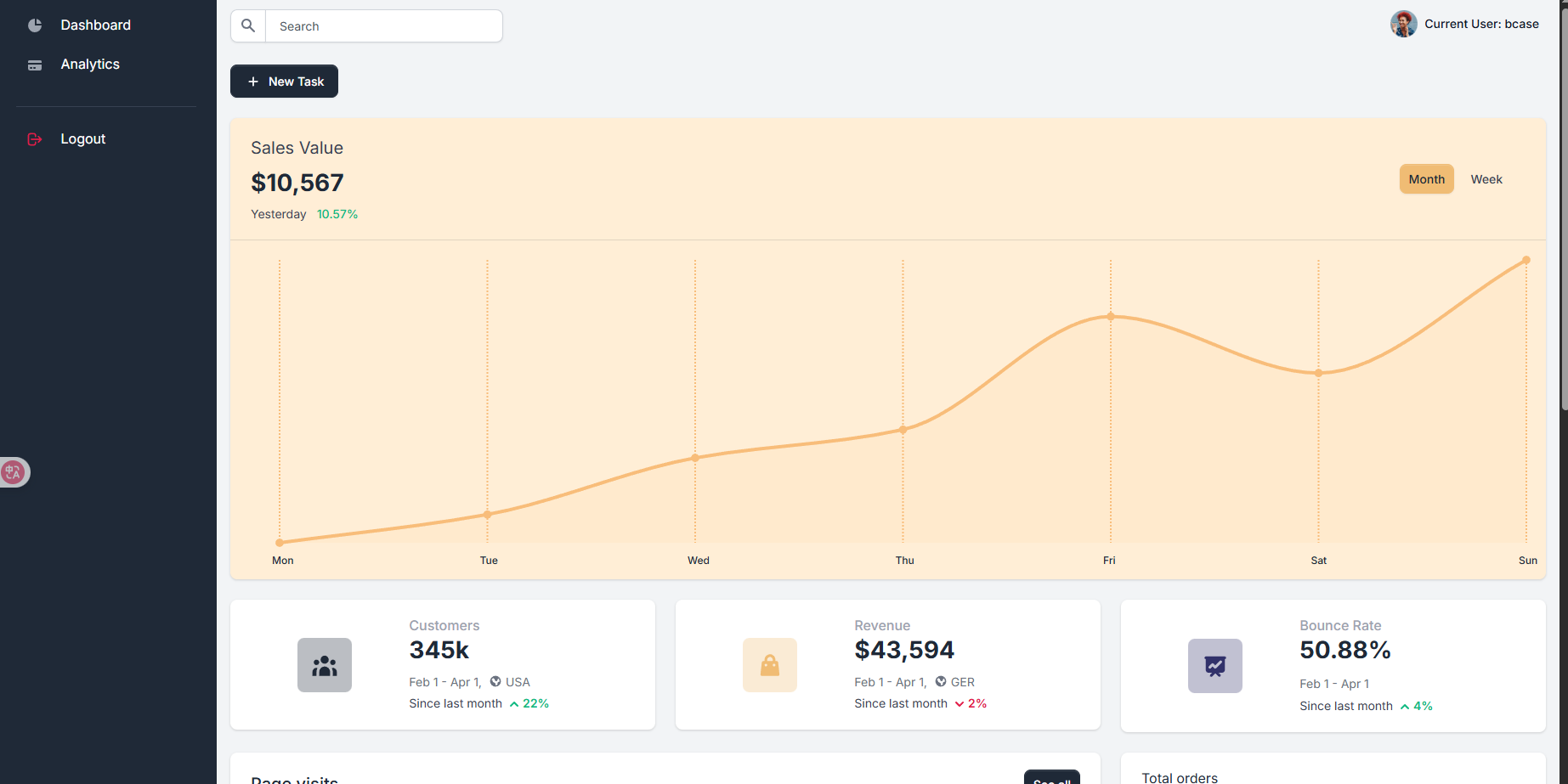Click the Current User: bcase label
The width and height of the screenshot is (1568, 784).
coord(1481,25)
